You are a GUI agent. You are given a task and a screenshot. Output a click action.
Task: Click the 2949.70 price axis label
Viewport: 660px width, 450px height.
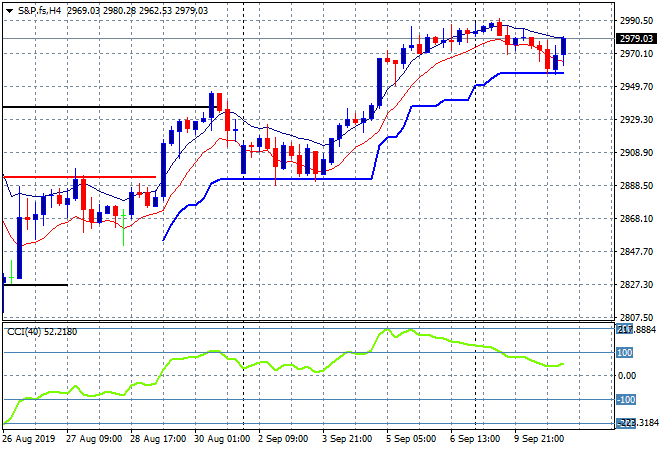coord(636,87)
